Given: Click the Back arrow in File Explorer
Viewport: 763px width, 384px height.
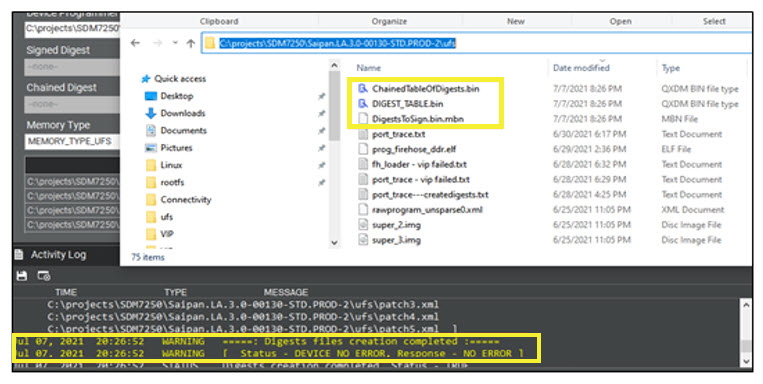Looking at the screenshot, I should tap(135, 43).
